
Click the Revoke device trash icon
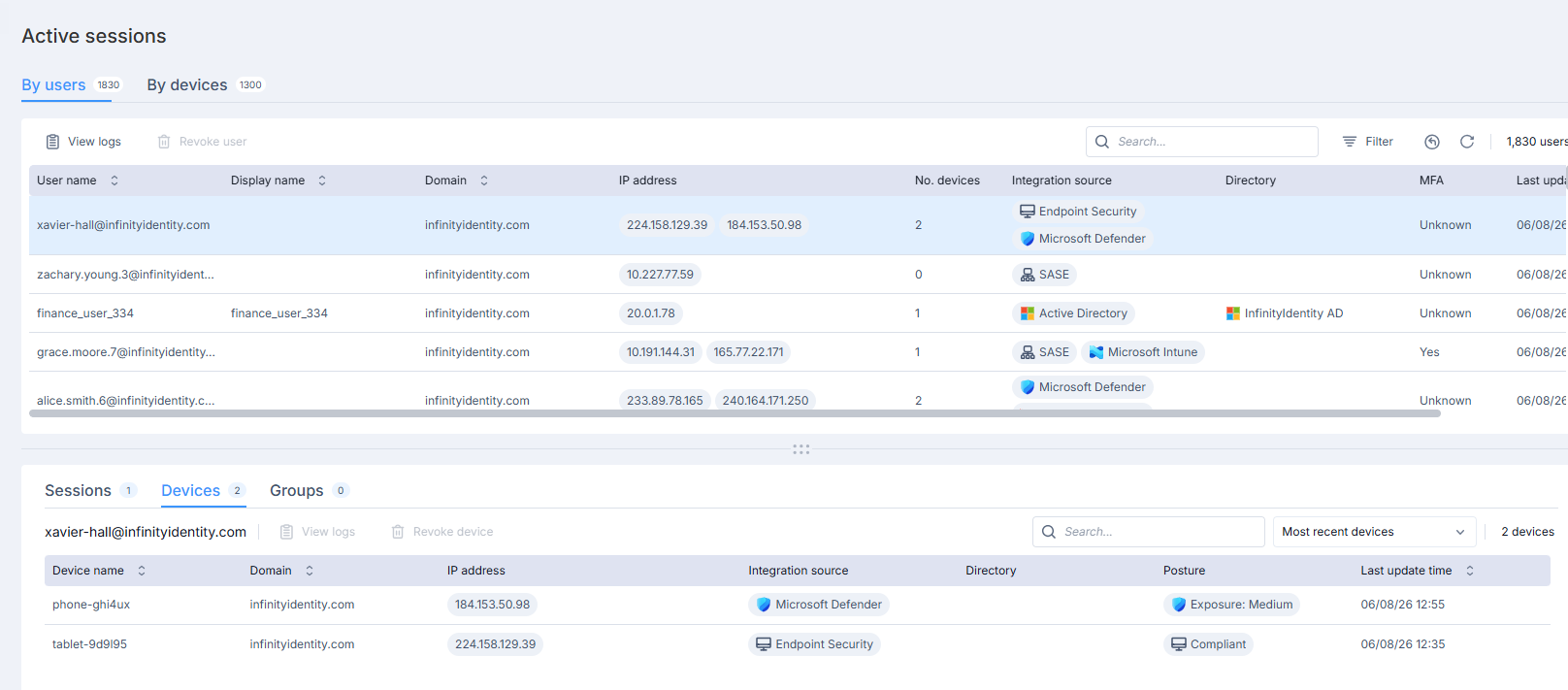pos(398,532)
